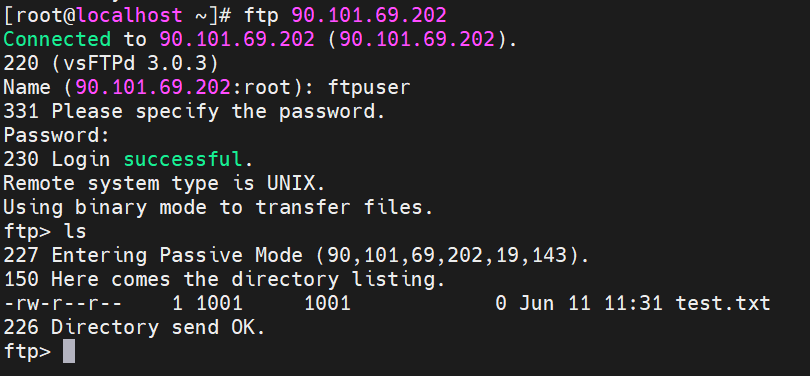Click the 227 Entering Passive Mode line
The image size is (810, 376).
[296, 255]
